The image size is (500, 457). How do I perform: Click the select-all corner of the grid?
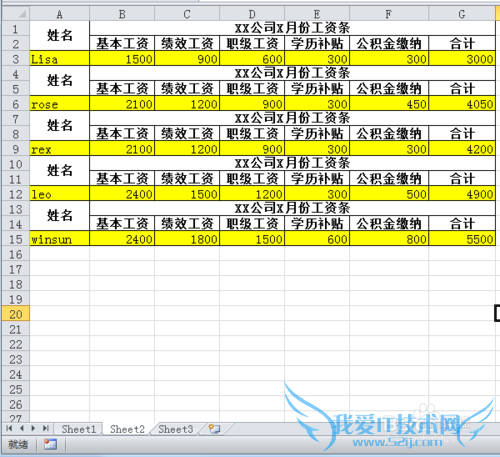(x=16, y=14)
